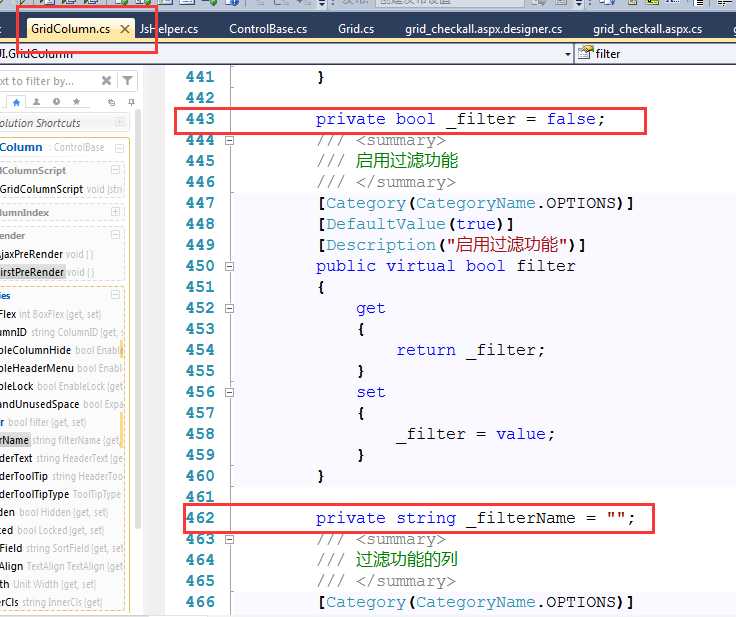Open the JsHelper.cs tab

click(x=169, y=29)
